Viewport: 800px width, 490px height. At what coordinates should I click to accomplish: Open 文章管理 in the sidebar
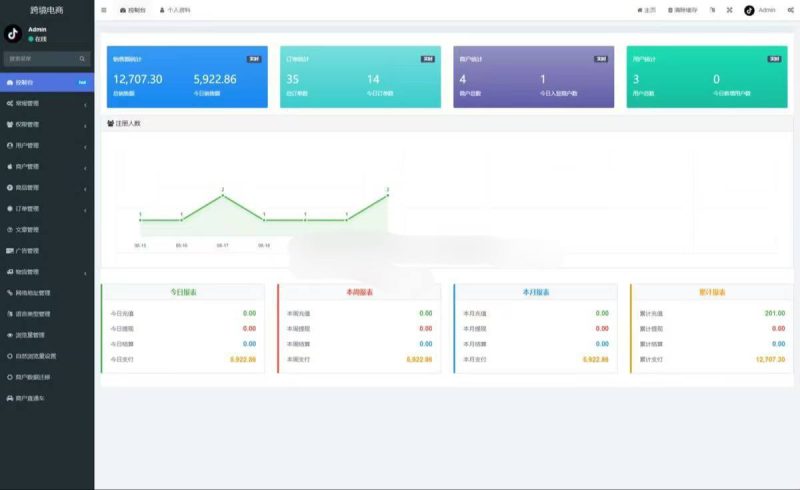47,230
